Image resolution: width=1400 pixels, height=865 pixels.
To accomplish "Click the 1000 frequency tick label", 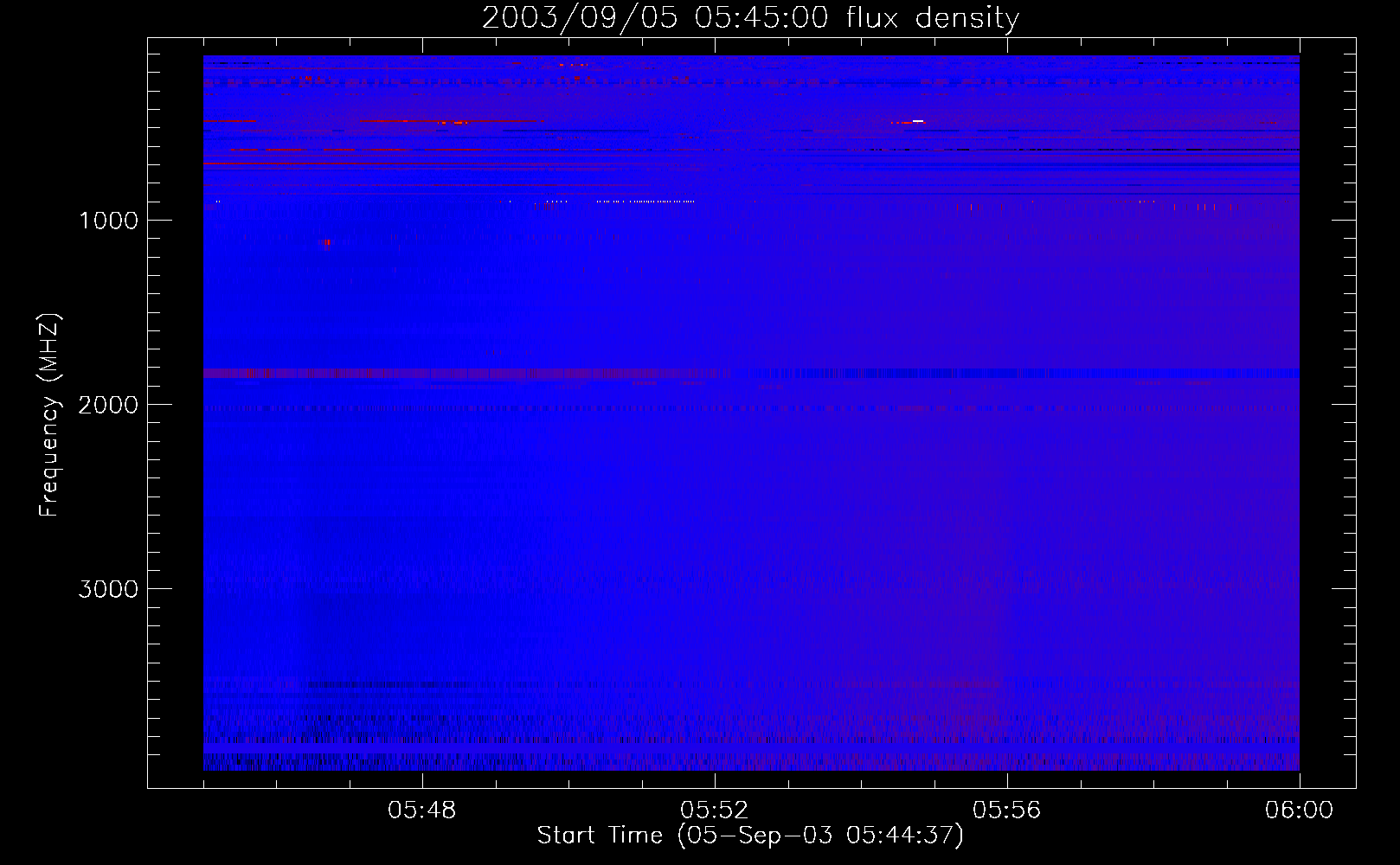I will (x=108, y=221).
